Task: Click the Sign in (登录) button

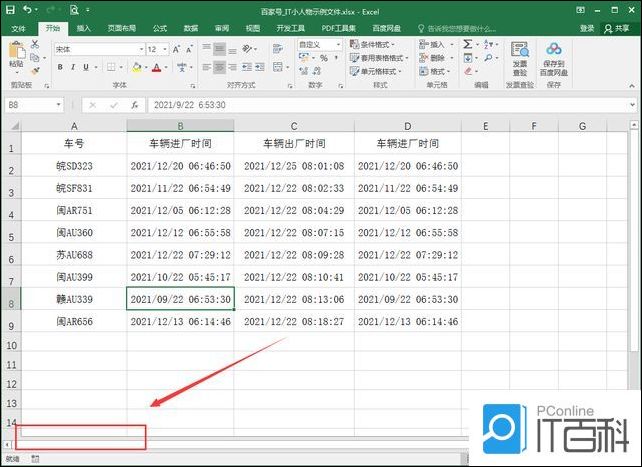Action: coord(587,28)
